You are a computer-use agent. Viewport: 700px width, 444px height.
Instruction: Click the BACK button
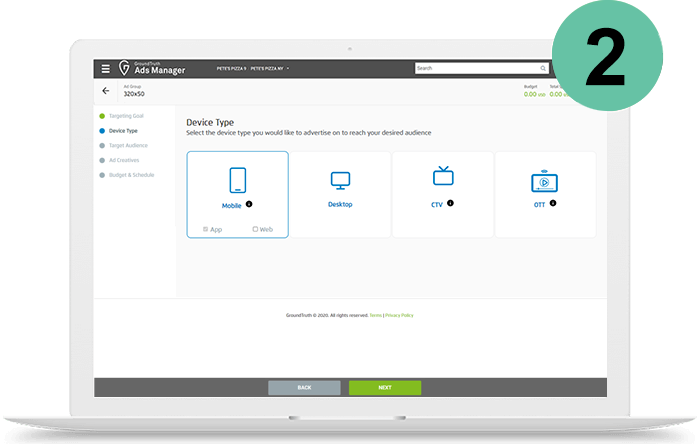coord(304,388)
